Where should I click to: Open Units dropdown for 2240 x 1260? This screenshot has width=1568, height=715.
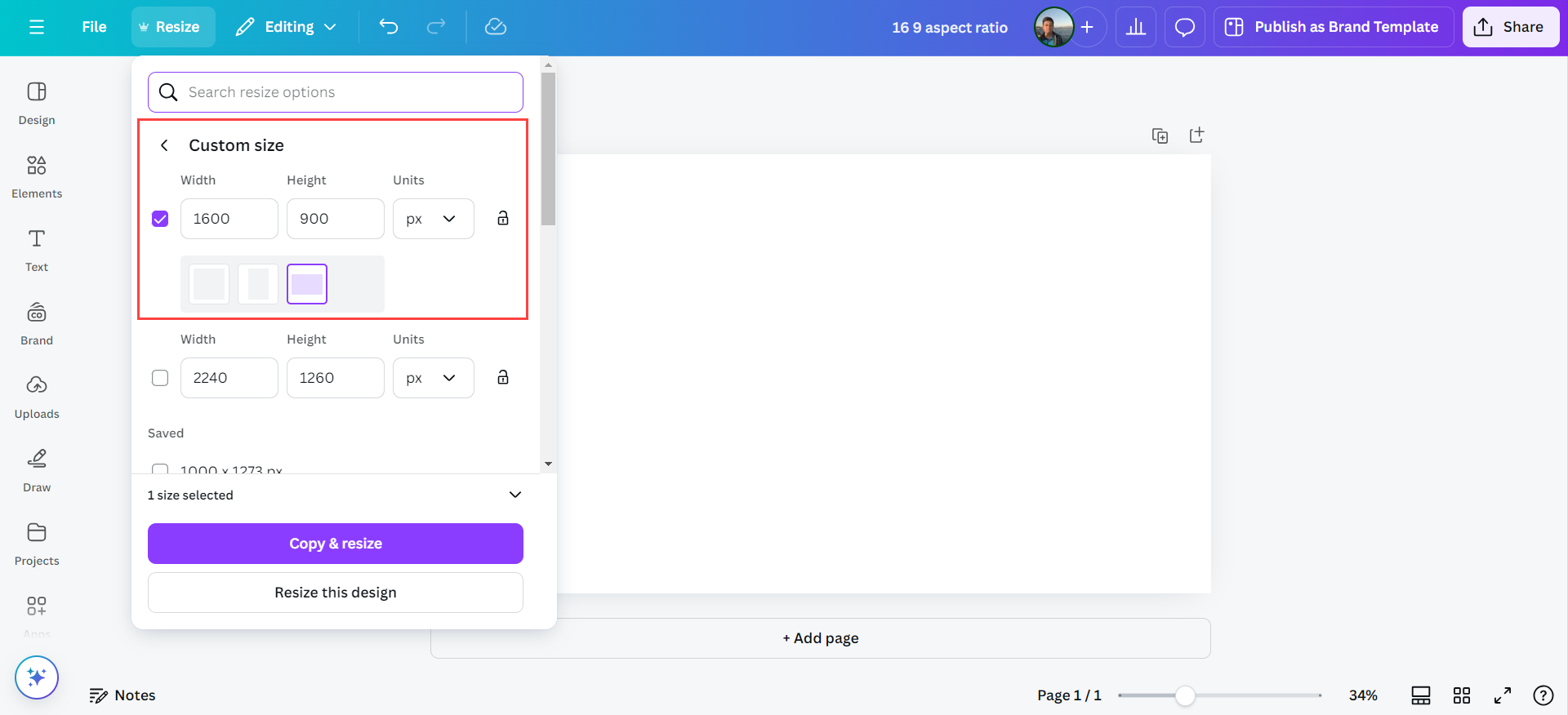click(434, 378)
